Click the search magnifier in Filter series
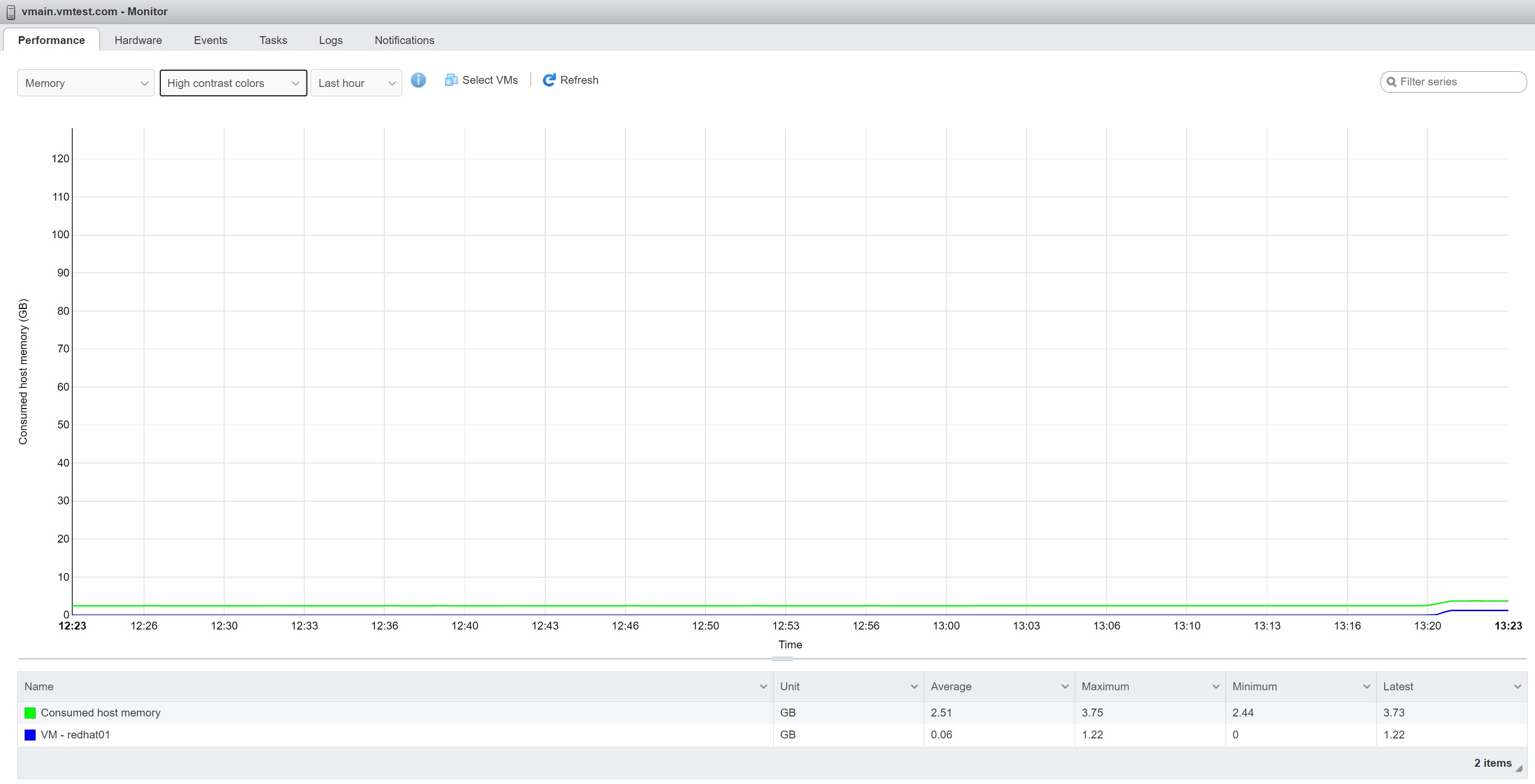The height and width of the screenshot is (784, 1535). (1392, 82)
